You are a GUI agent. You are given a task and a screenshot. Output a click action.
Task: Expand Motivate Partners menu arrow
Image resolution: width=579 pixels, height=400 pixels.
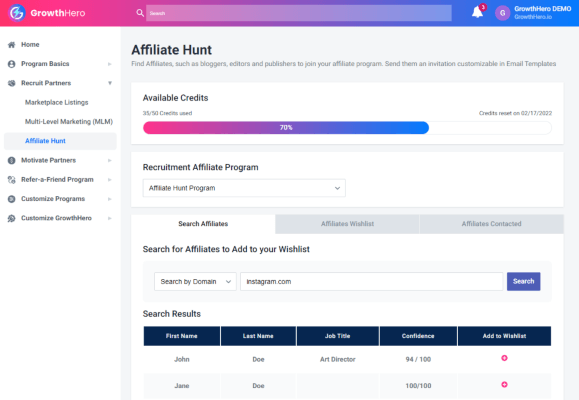tap(110, 160)
